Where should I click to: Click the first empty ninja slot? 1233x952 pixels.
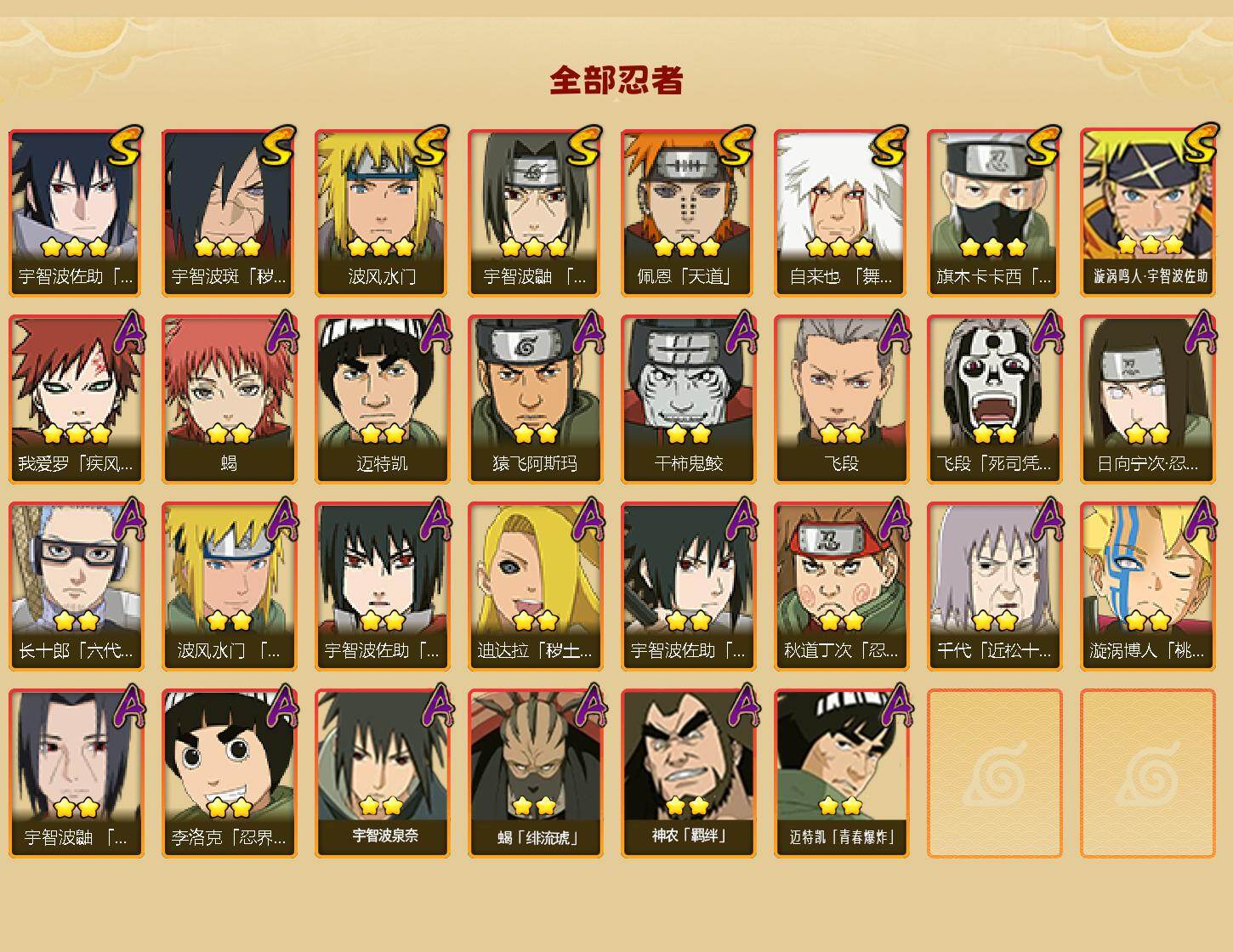point(994,773)
